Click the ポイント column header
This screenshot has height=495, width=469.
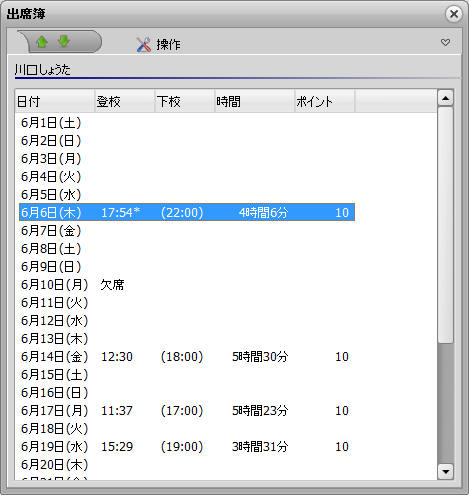pyautogui.click(x=325, y=101)
